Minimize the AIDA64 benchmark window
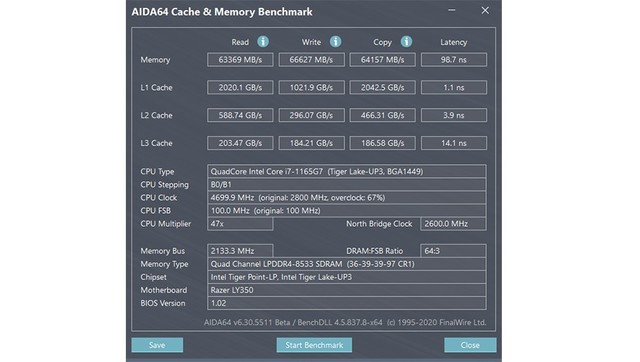This screenshot has height=362, width=640. click(451, 10)
